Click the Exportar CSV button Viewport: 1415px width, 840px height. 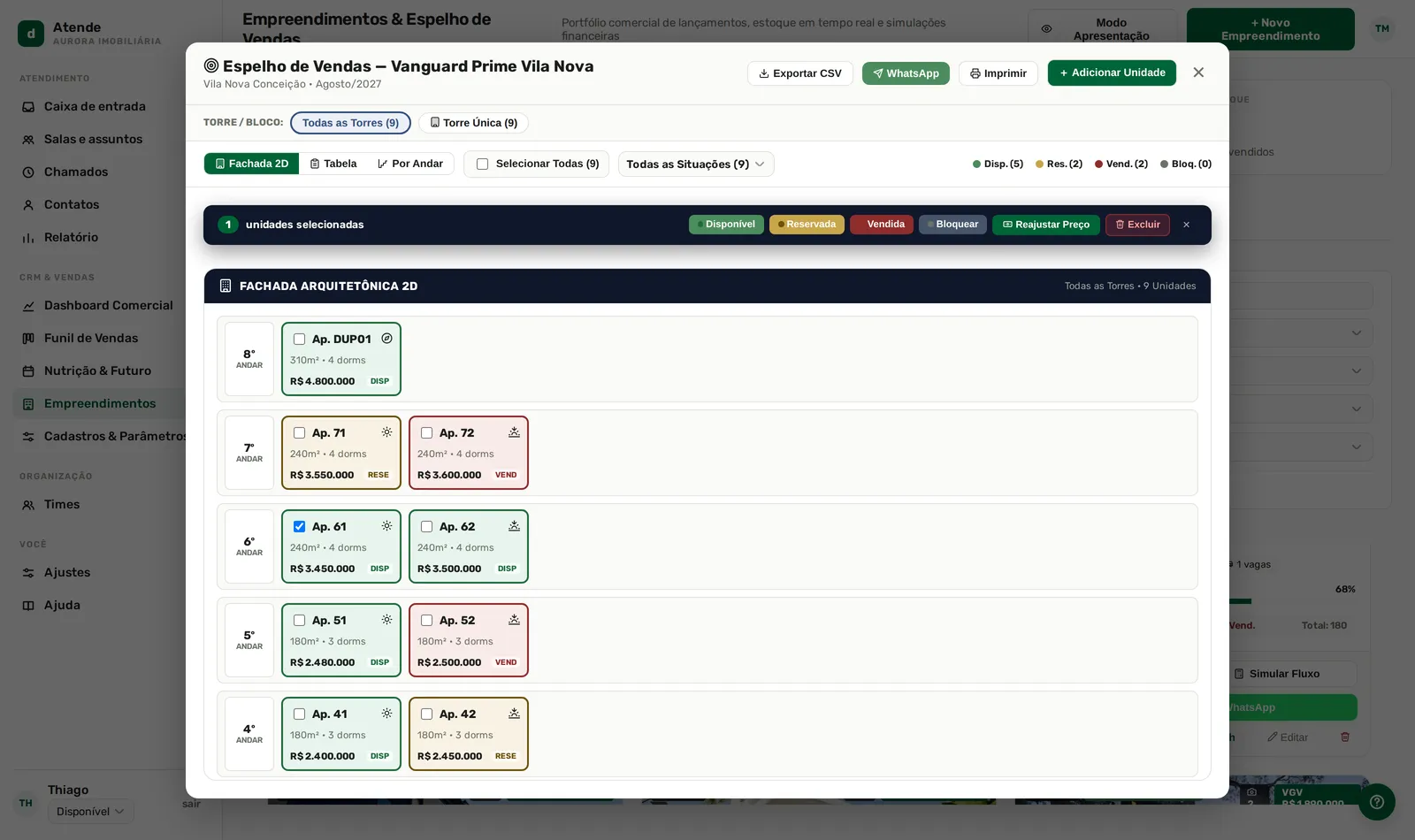(x=799, y=73)
